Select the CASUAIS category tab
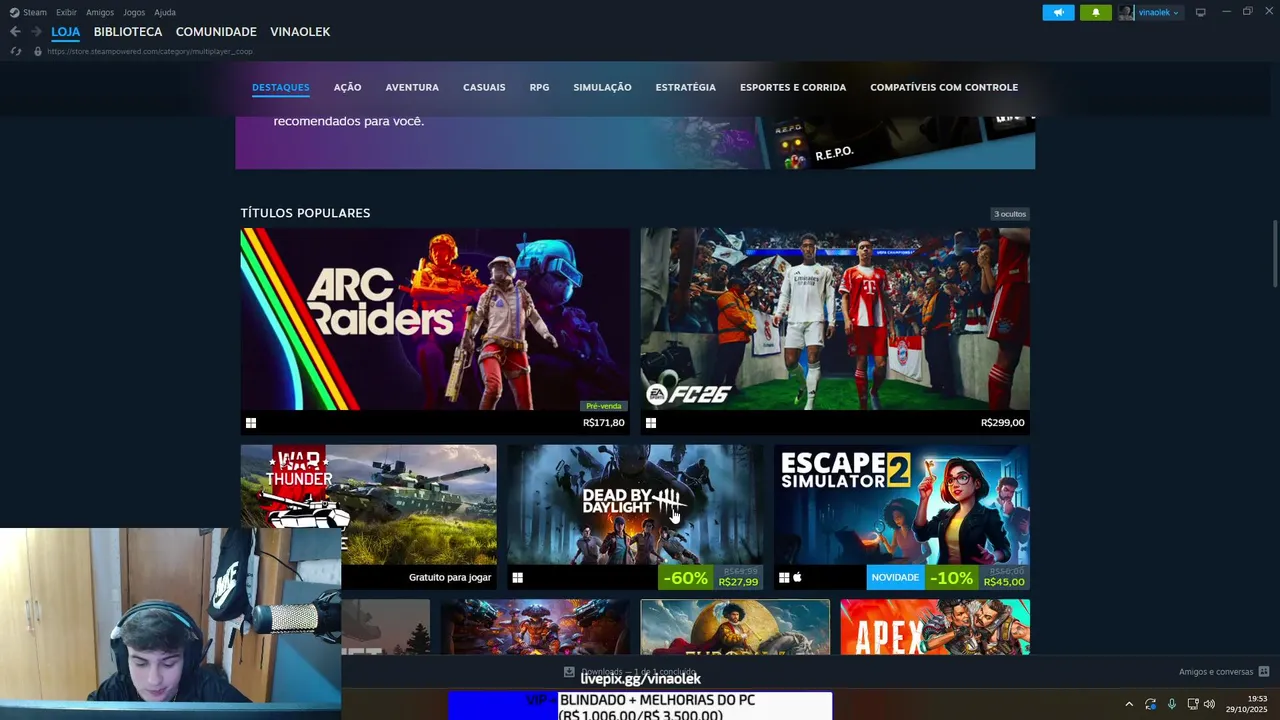This screenshot has width=1280, height=720. coord(484,87)
